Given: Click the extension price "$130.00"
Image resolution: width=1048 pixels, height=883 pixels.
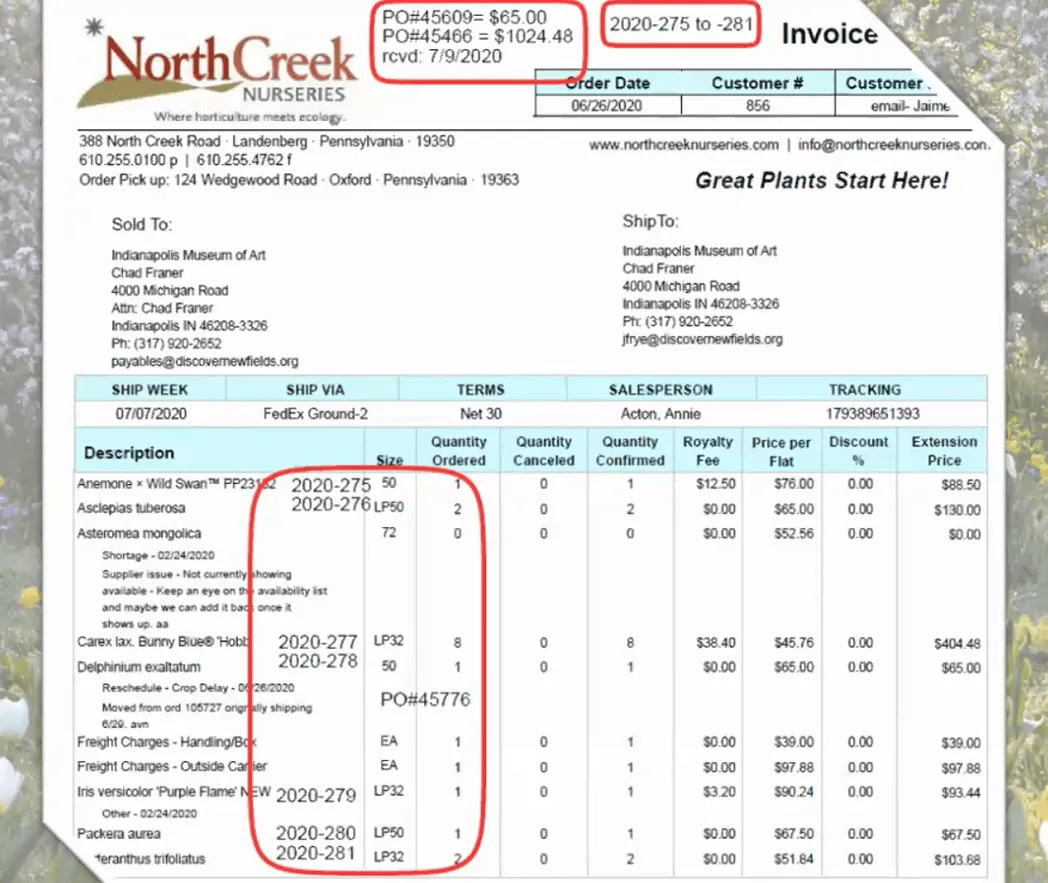Looking at the screenshot, I should click(x=957, y=511).
